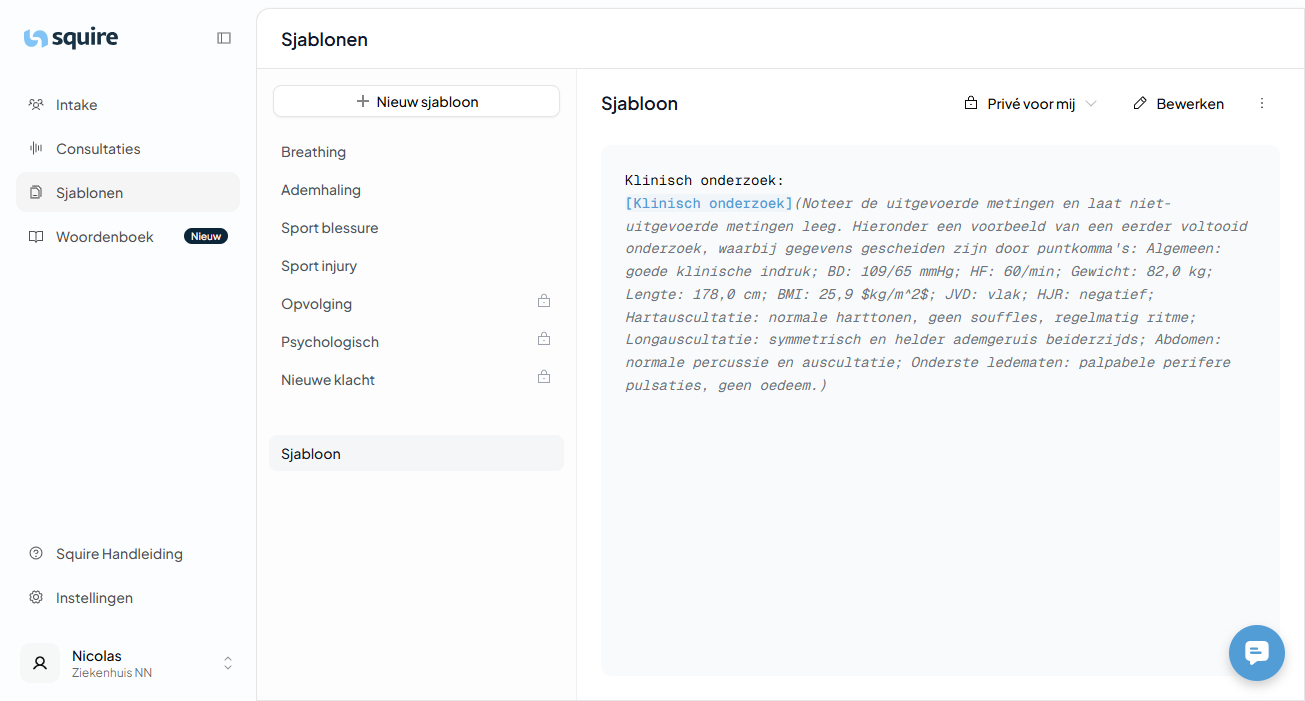Click the Consultaties waveform icon

(x=36, y=149)
